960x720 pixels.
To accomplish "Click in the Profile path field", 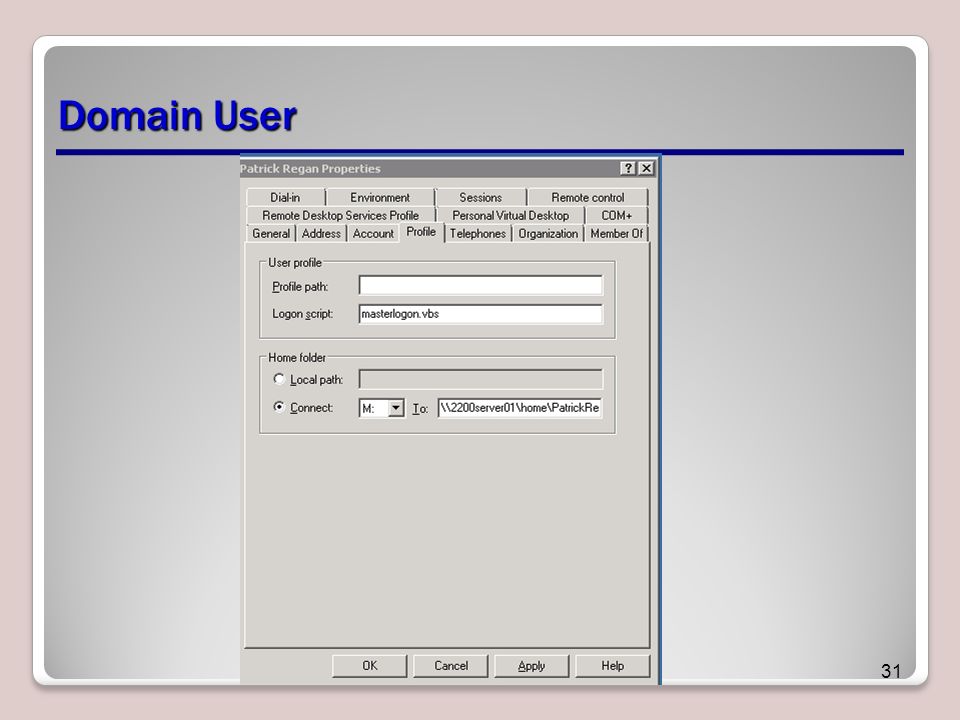I will pyautogui.click(x=481, y=285).
